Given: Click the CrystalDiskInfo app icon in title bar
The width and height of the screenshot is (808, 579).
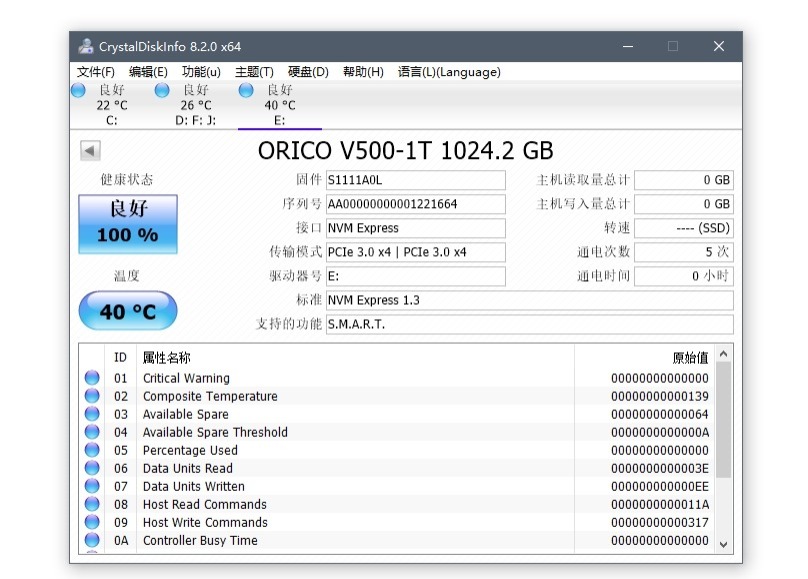Looking at the screenshot, I should (86, 46).
